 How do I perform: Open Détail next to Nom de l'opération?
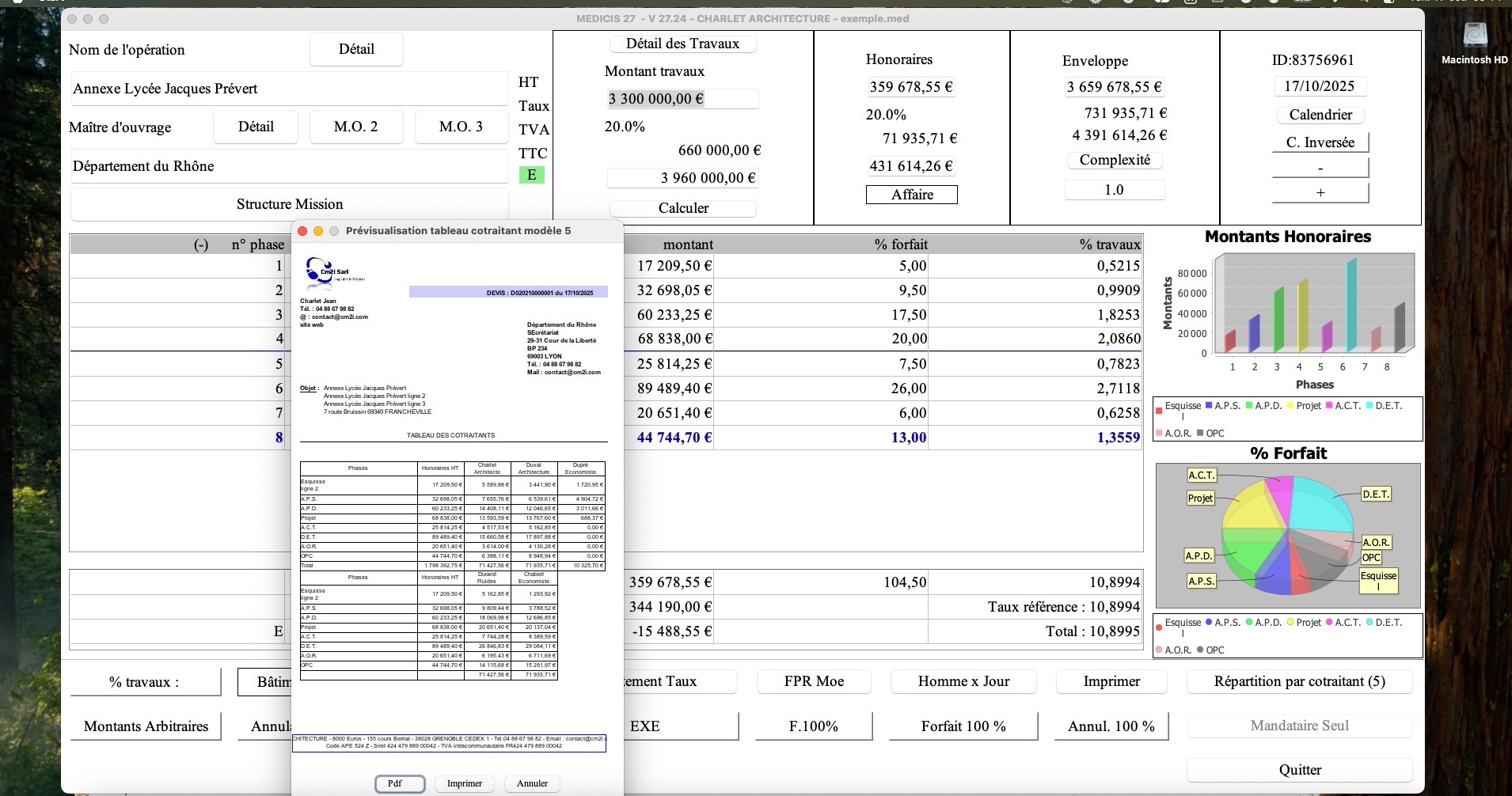[x=356, y=49]
